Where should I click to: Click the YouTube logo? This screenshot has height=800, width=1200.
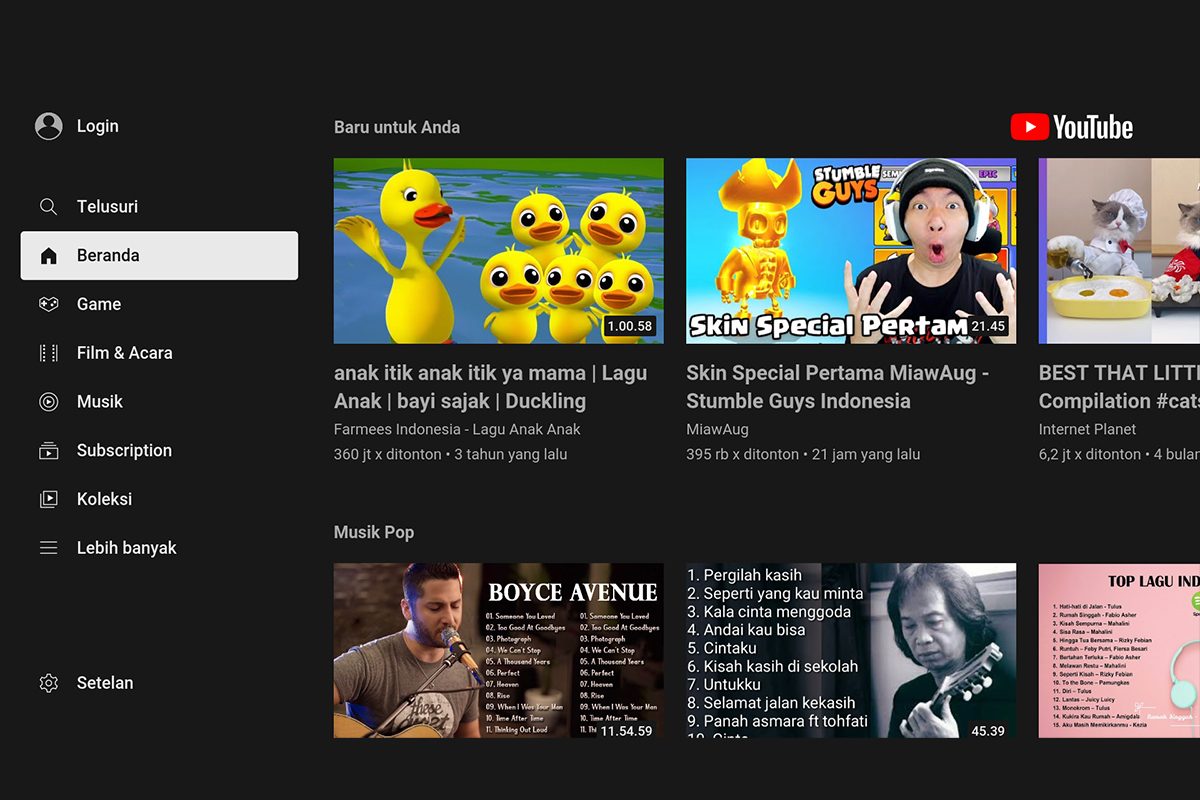(x=1071, y=127)
